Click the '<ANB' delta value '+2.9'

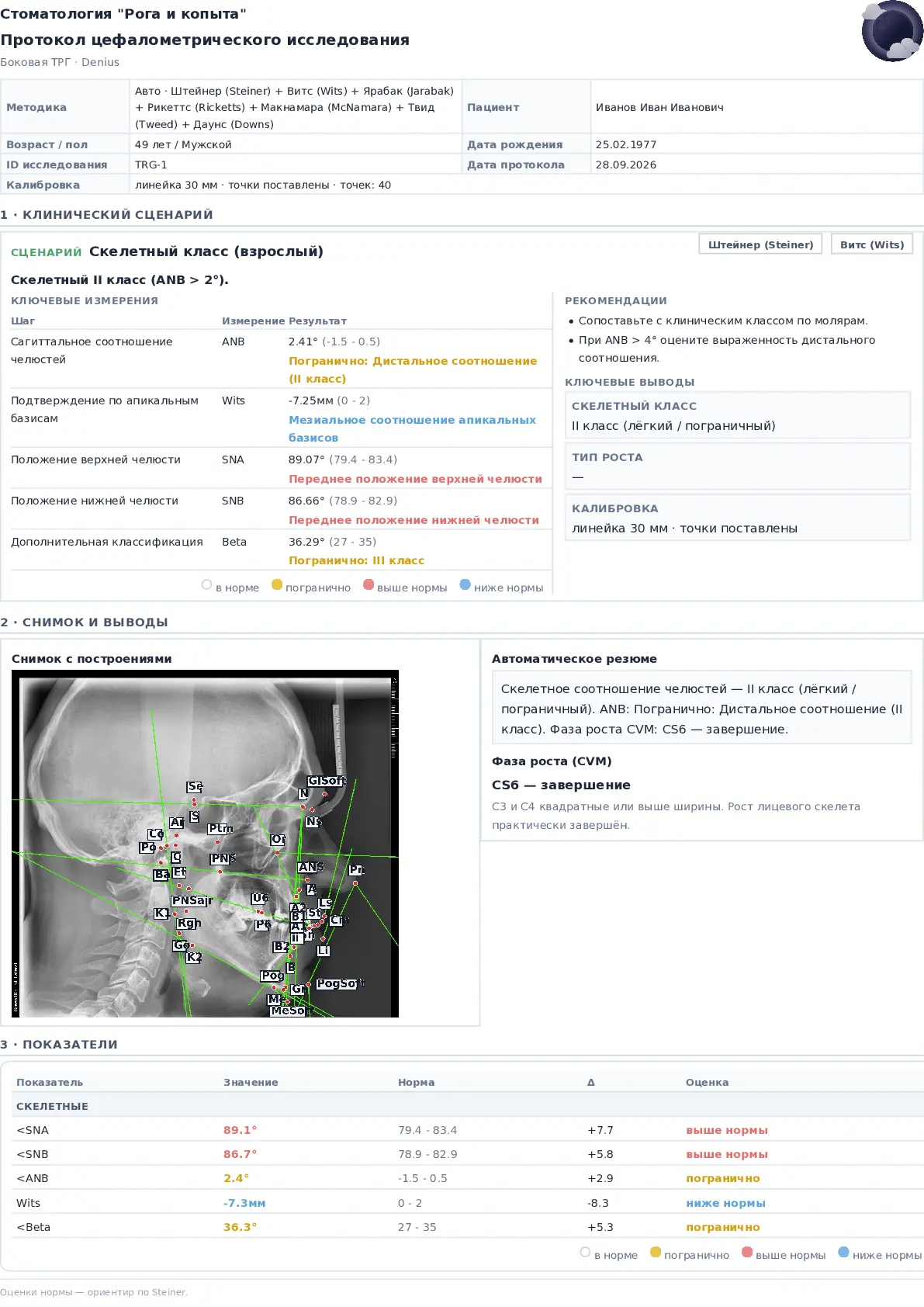pos(600,1178)
